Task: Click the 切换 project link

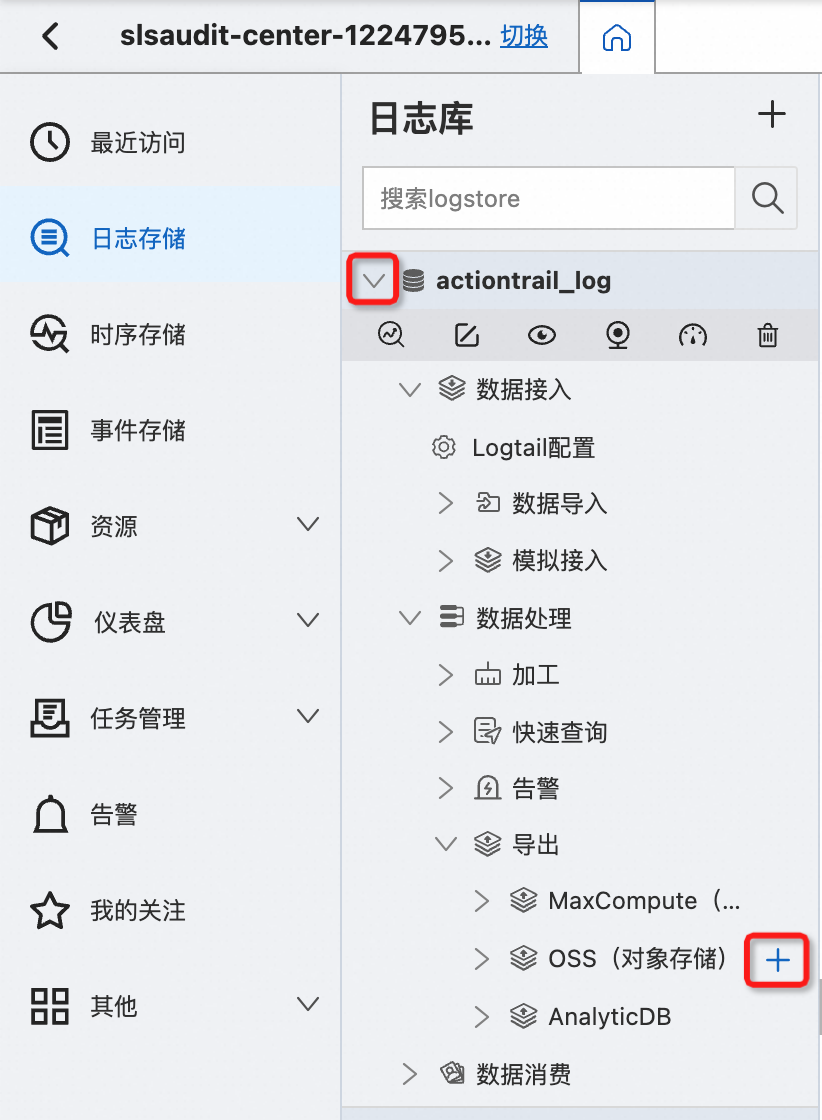Action: pyautogui.click(x=524, y=36)
